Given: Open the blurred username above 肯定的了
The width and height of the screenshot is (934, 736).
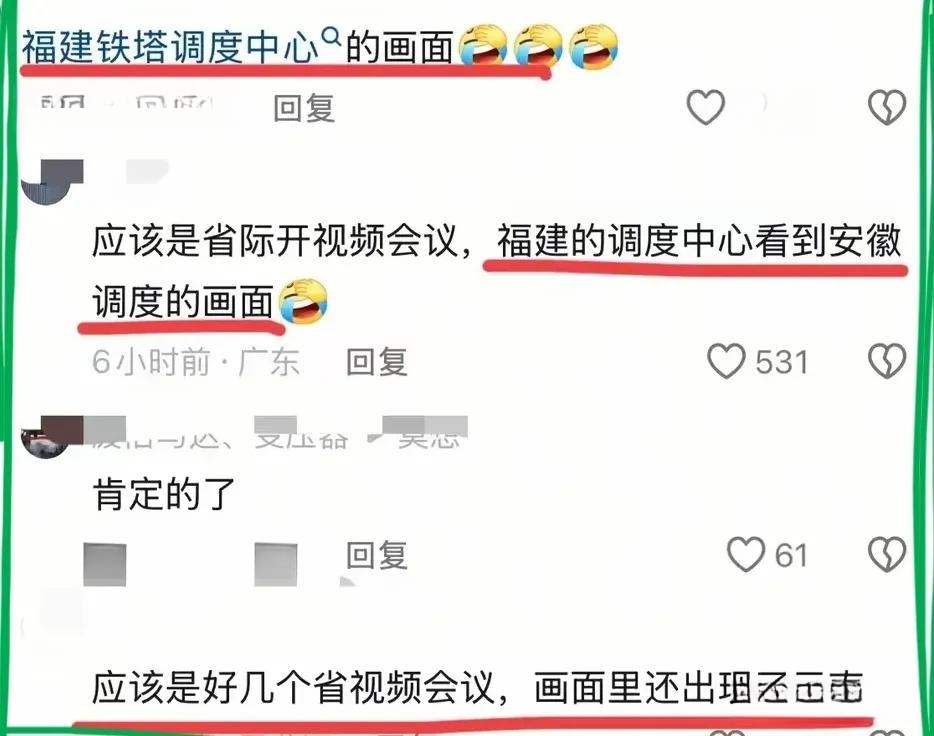Looking at the screenshot, I should (x=275, y=434).
